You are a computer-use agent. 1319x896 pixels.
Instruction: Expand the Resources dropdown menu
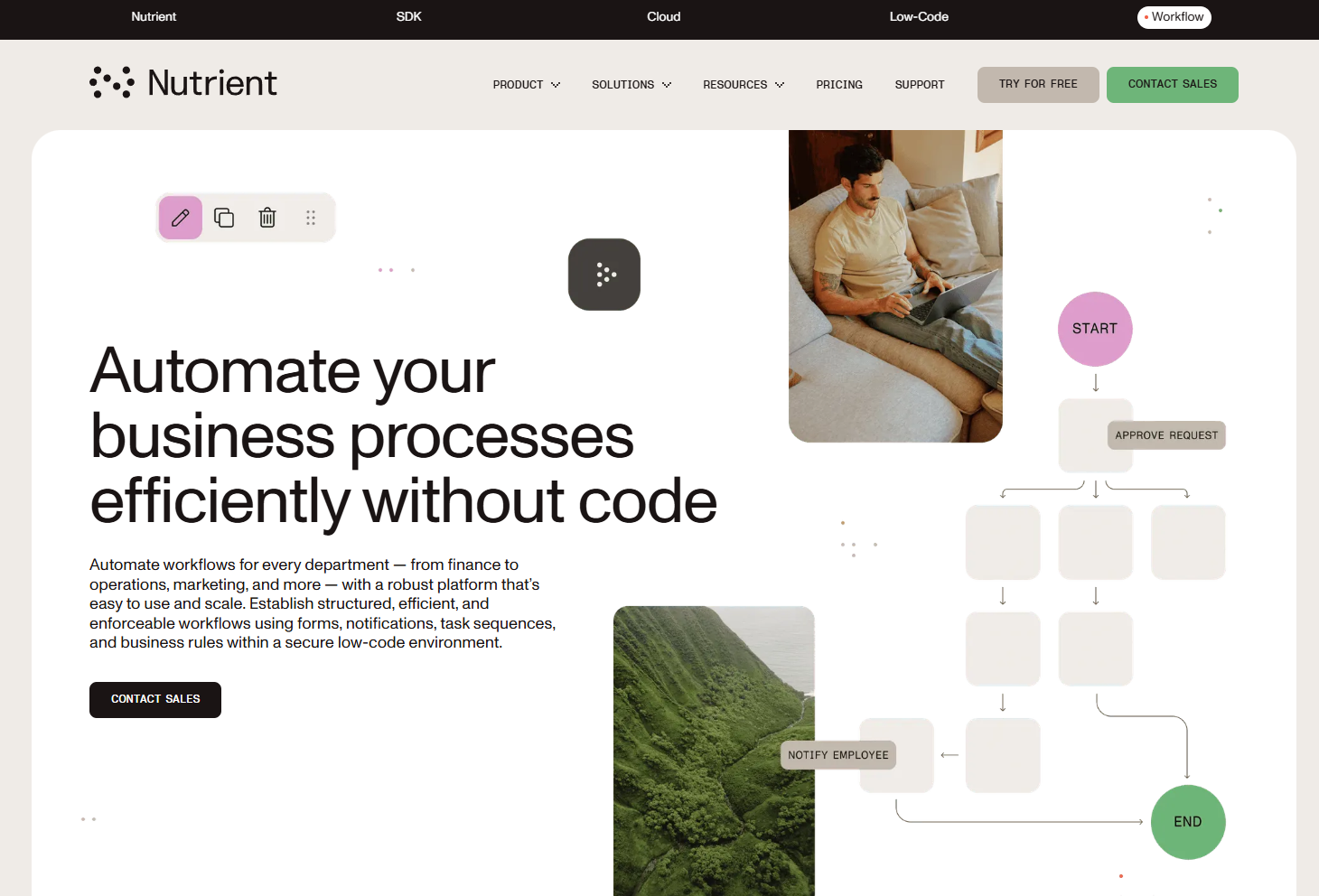pos(744,85)
